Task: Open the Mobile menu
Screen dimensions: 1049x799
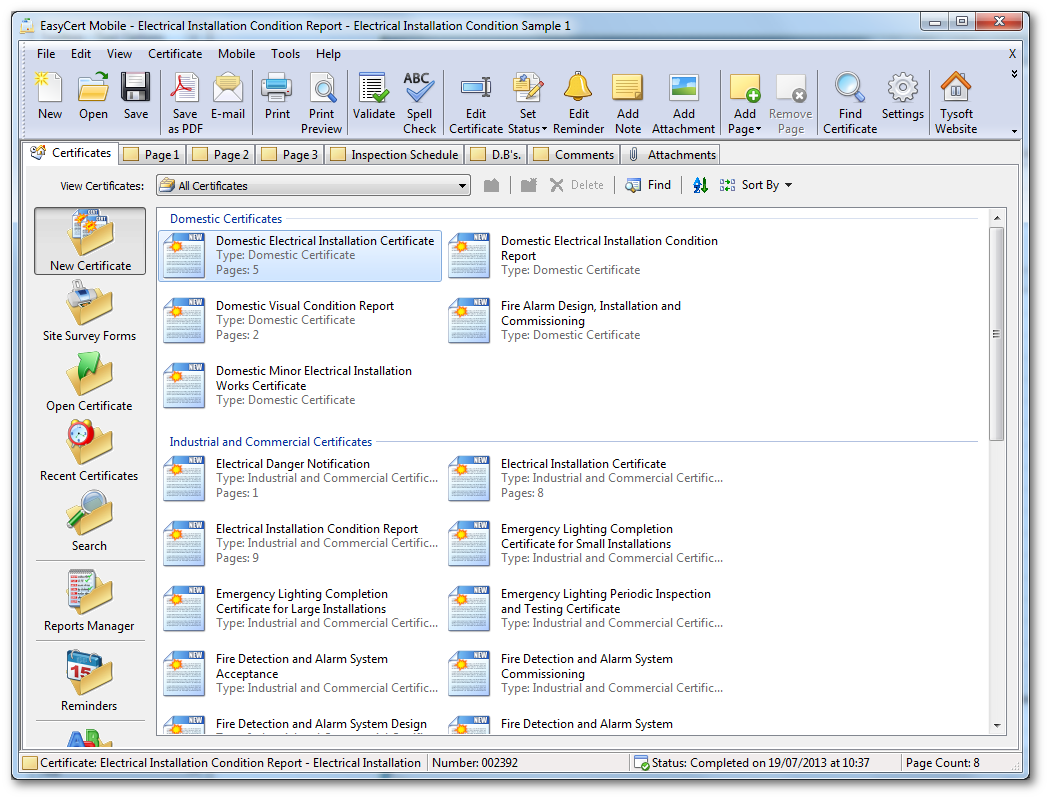Action: pyautogui.click(x=236, y=54)
